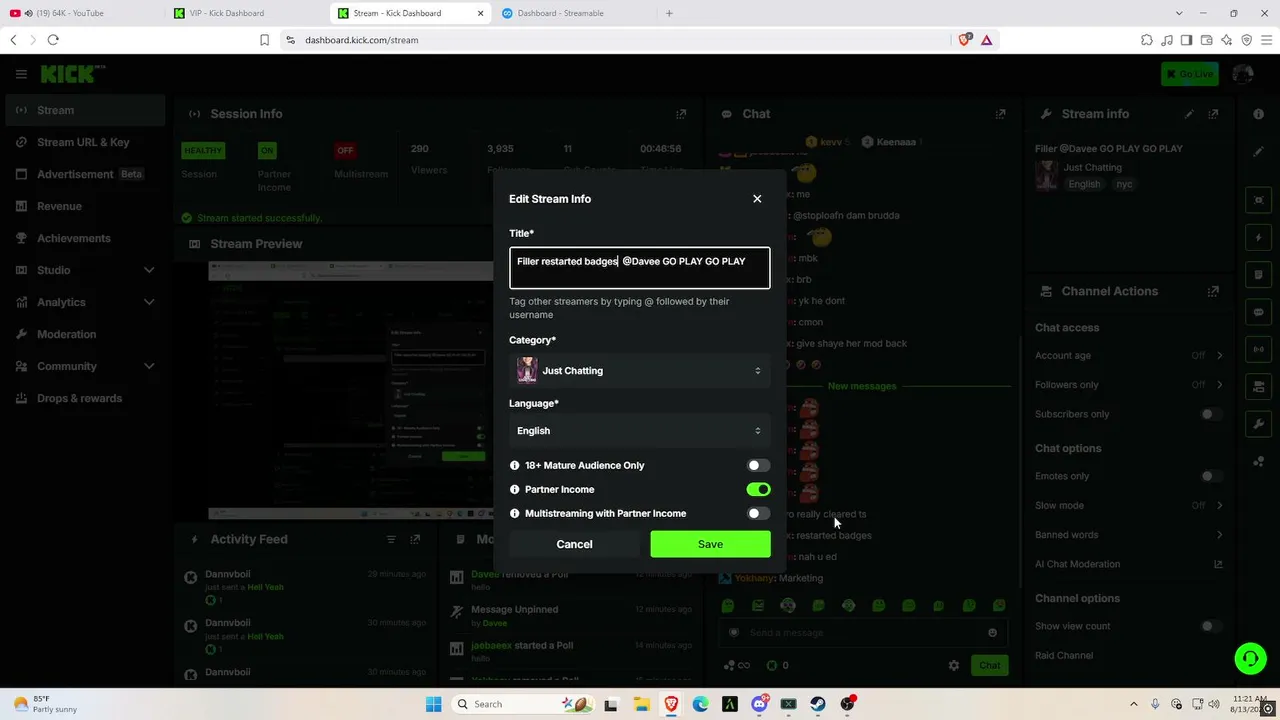The height and width of the screenshot is (720, 1280).
Task: Enable Multistreaming with Partner Income switch
Action: 758,513
